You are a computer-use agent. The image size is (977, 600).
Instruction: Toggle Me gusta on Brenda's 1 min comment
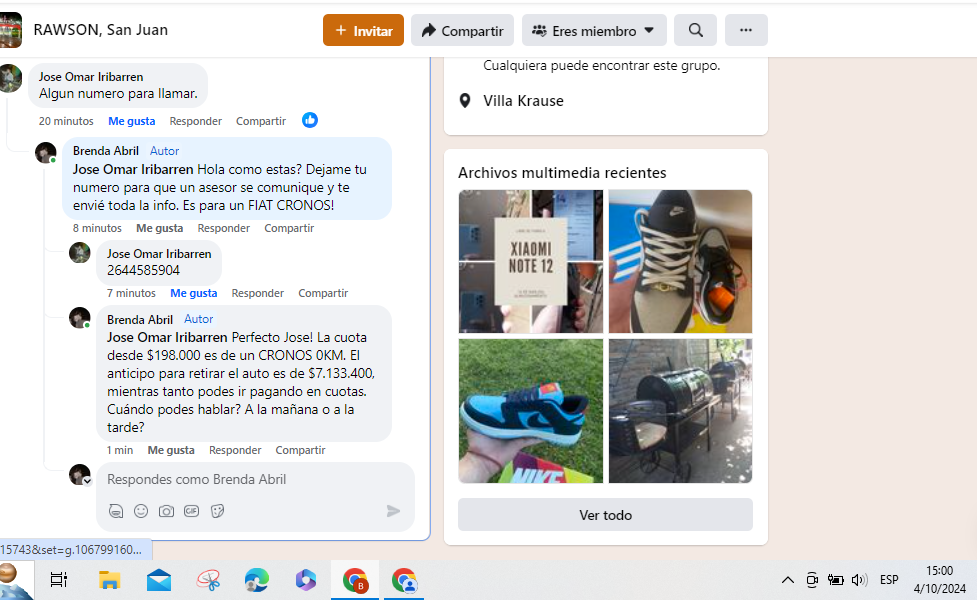click(171, 450)
